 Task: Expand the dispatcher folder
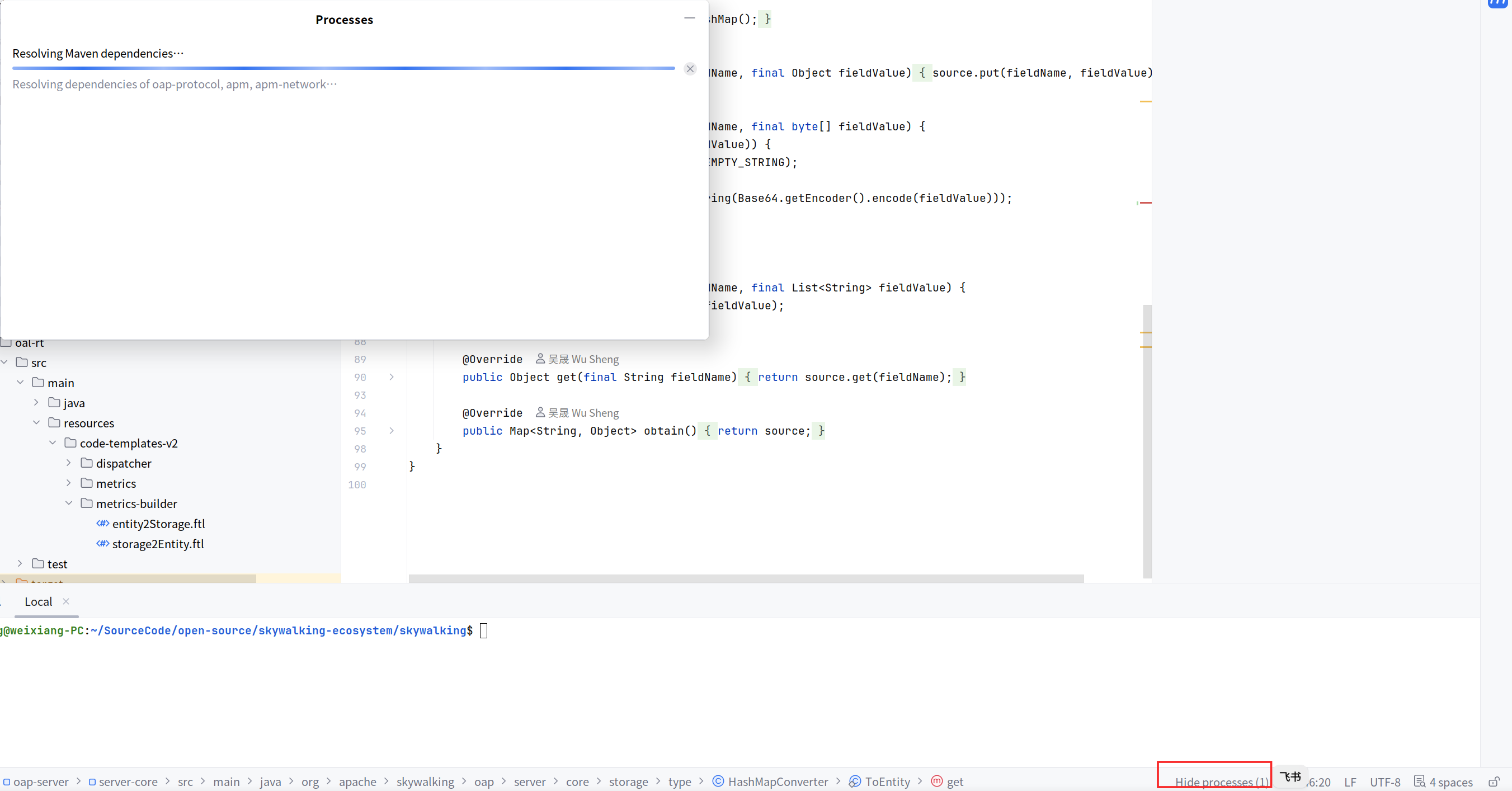click(x=69, y=463)
